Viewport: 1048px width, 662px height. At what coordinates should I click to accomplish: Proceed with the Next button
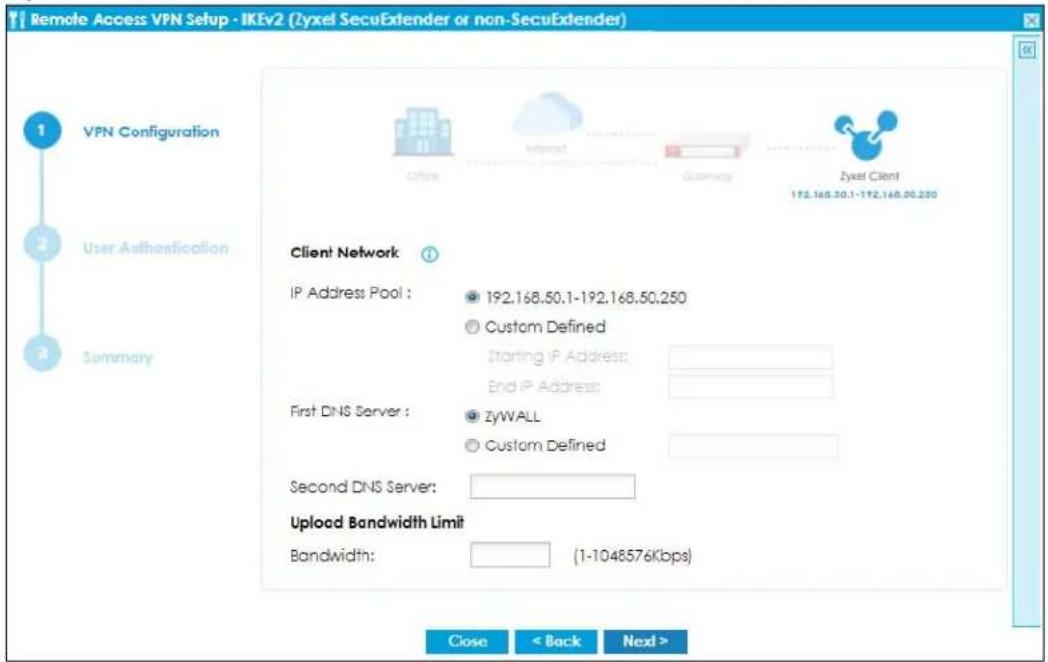(x=646, y=641)
